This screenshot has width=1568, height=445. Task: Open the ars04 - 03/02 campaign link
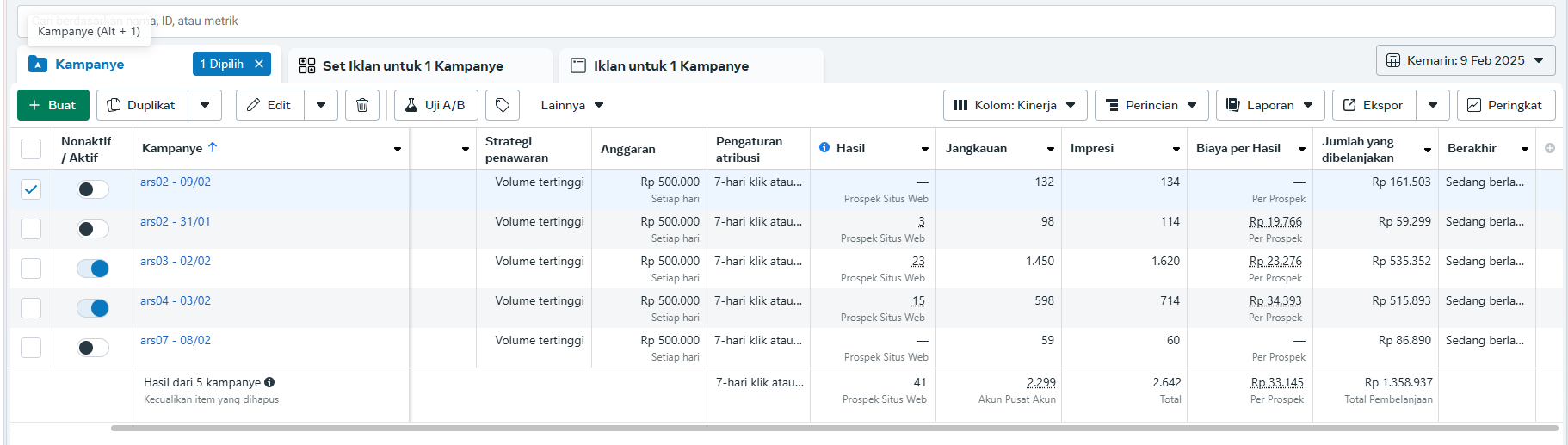176,300
